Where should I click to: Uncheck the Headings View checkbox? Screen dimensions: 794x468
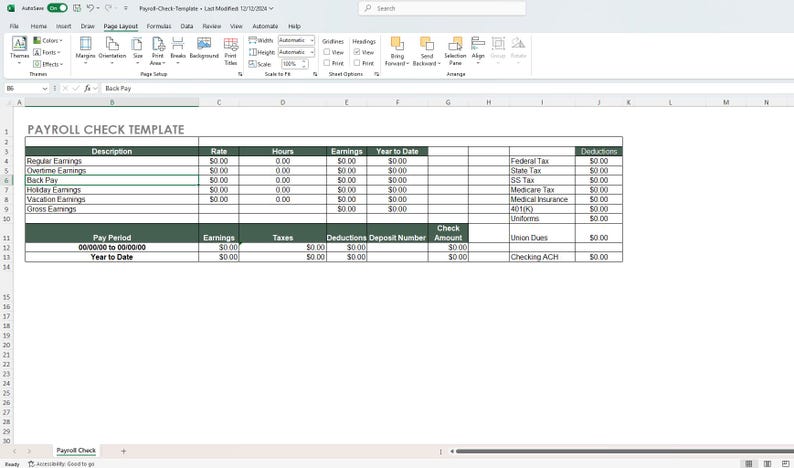tap(357, 52)
